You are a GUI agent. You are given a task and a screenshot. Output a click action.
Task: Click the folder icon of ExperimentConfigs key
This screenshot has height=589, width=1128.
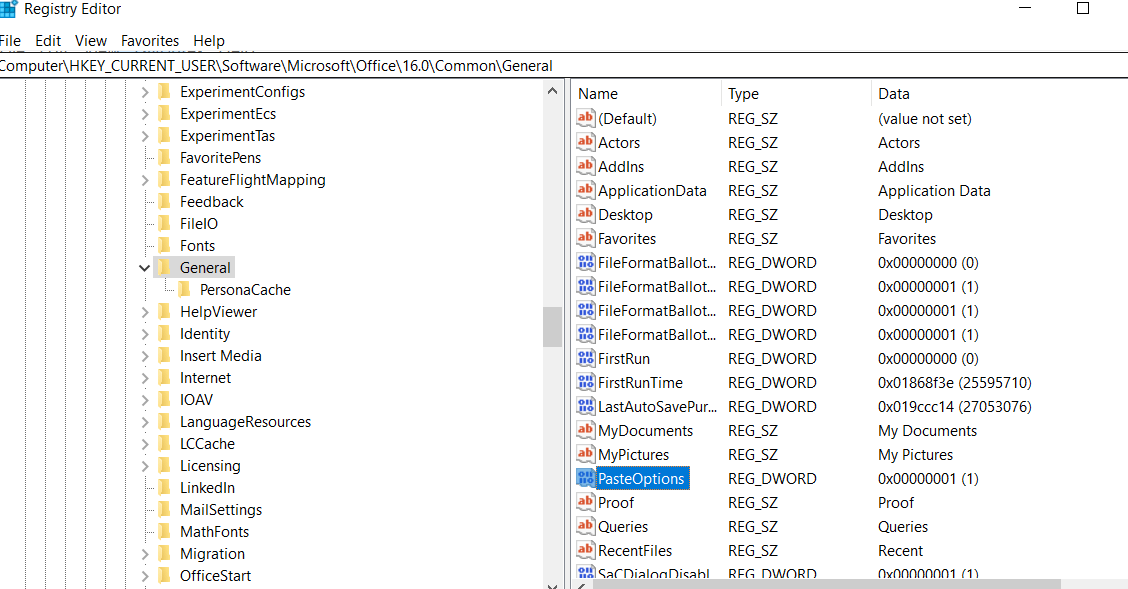coord(165,91)
